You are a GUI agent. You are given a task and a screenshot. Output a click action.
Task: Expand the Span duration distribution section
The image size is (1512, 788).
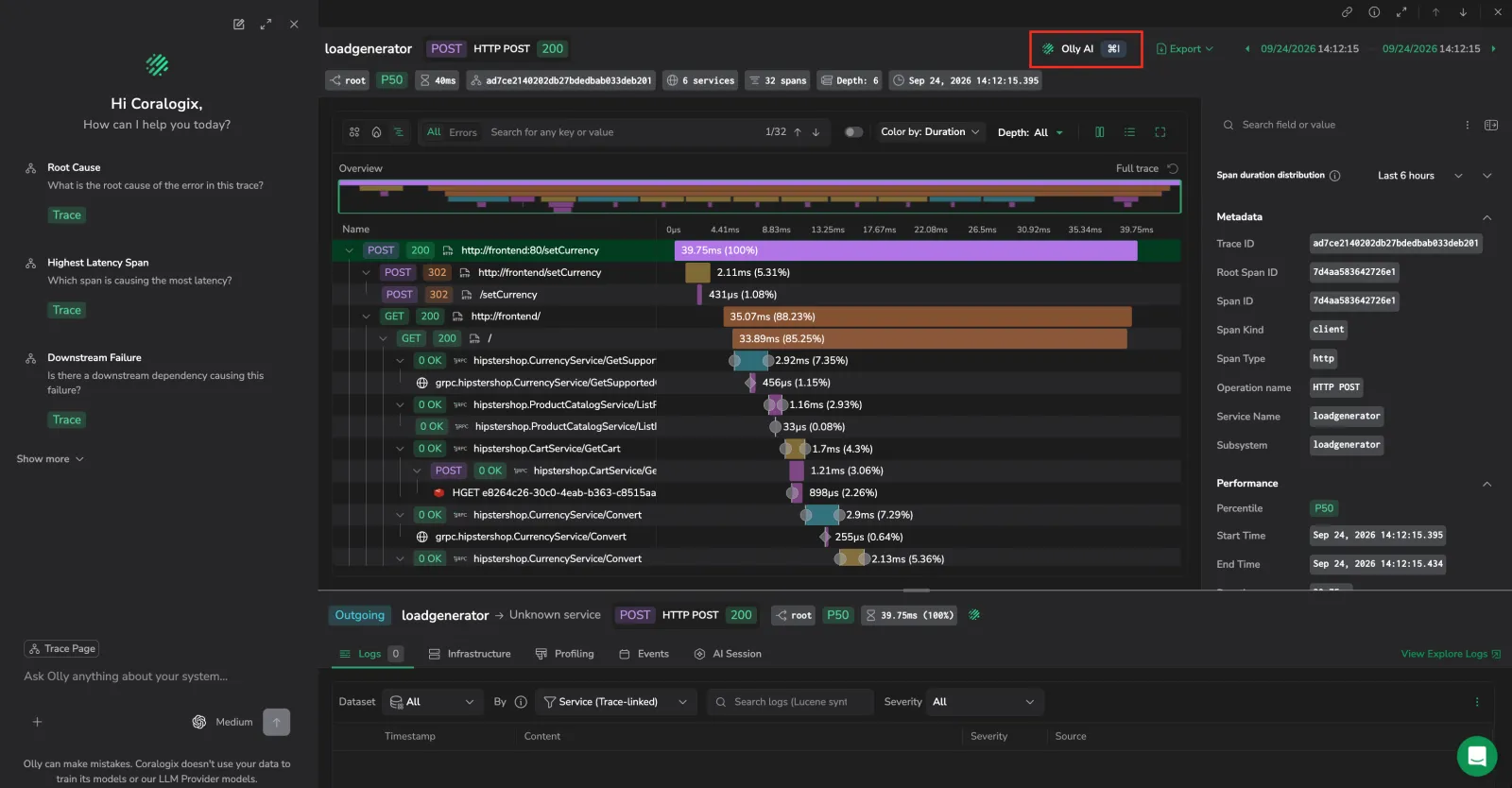click(1487, 176)
